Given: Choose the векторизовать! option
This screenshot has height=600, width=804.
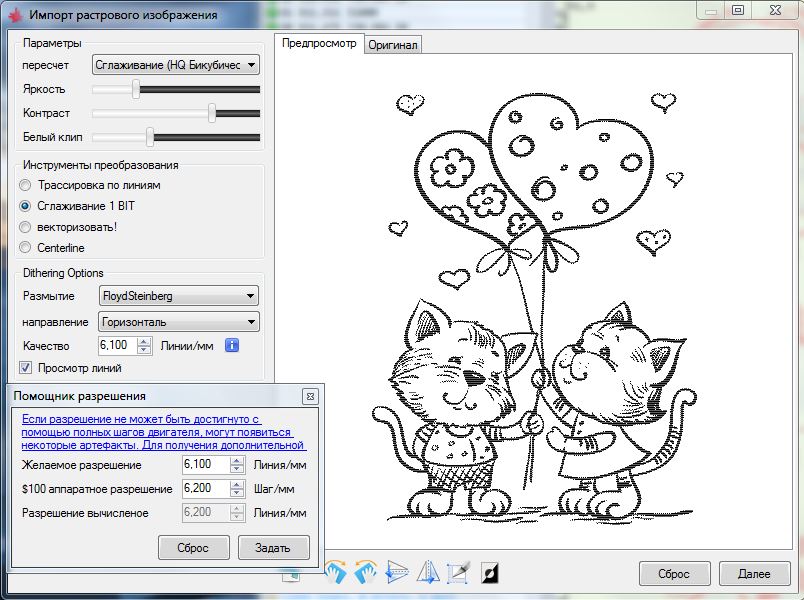Looking at the screenshot, I should (26, 227).
